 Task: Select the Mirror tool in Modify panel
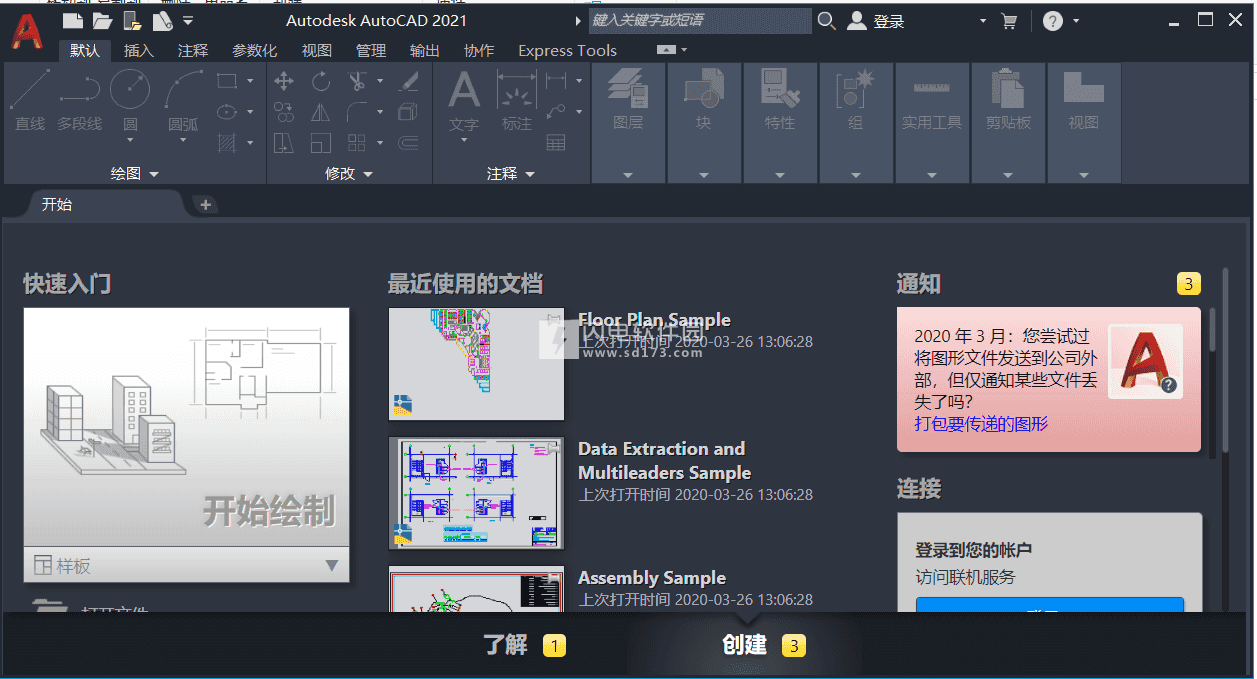[320, 112]
